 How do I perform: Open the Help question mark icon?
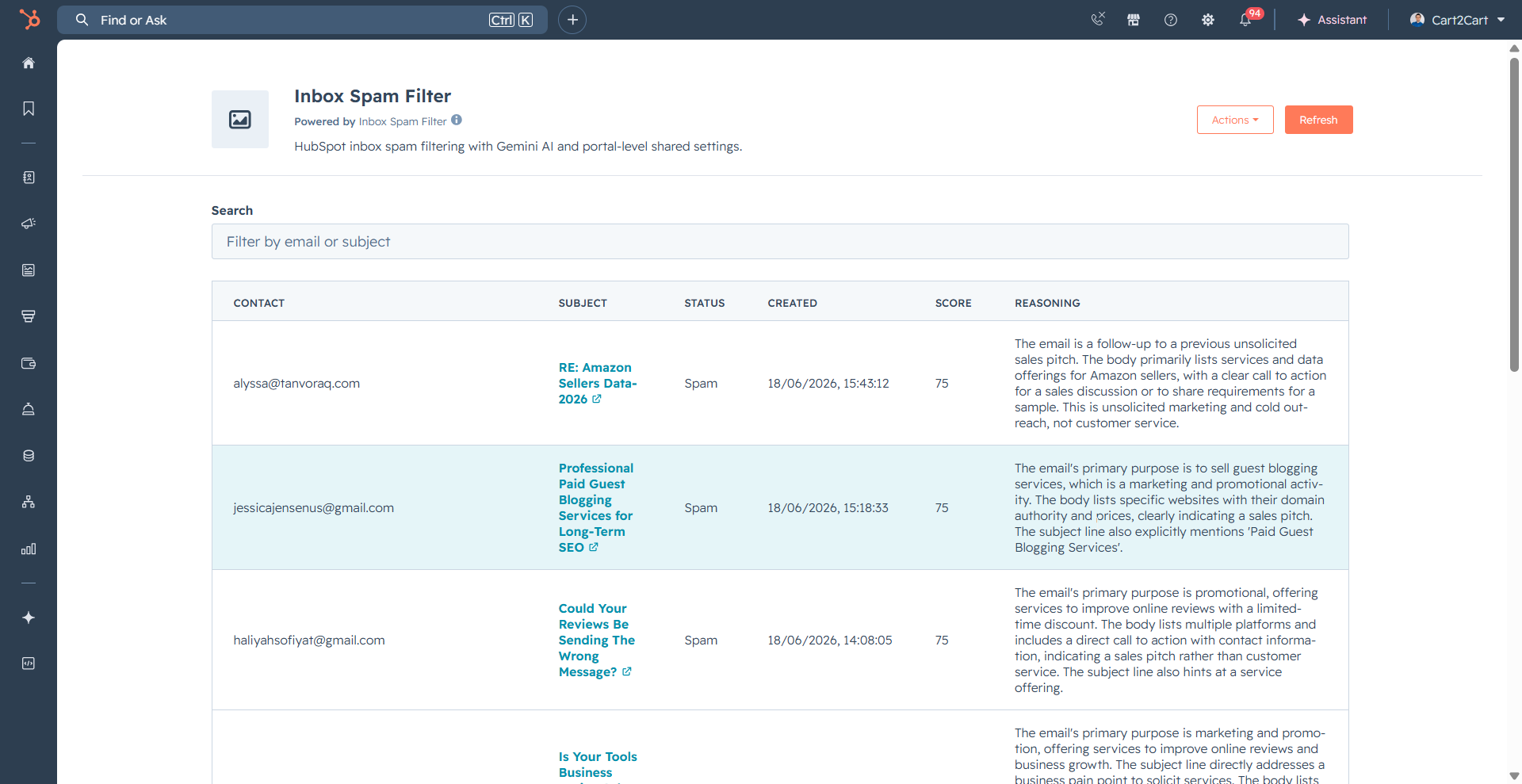(x=1171, y=20)
